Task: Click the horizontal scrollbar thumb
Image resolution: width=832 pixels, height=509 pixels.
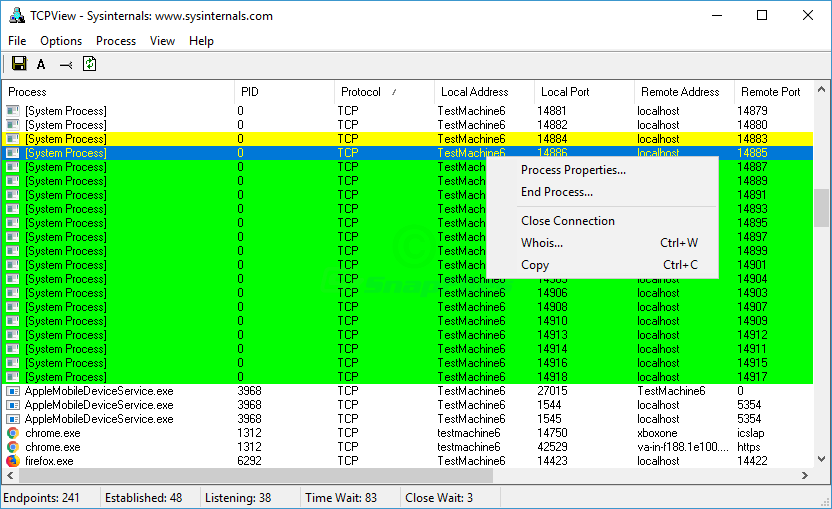Action: click(x=255, y=476)
